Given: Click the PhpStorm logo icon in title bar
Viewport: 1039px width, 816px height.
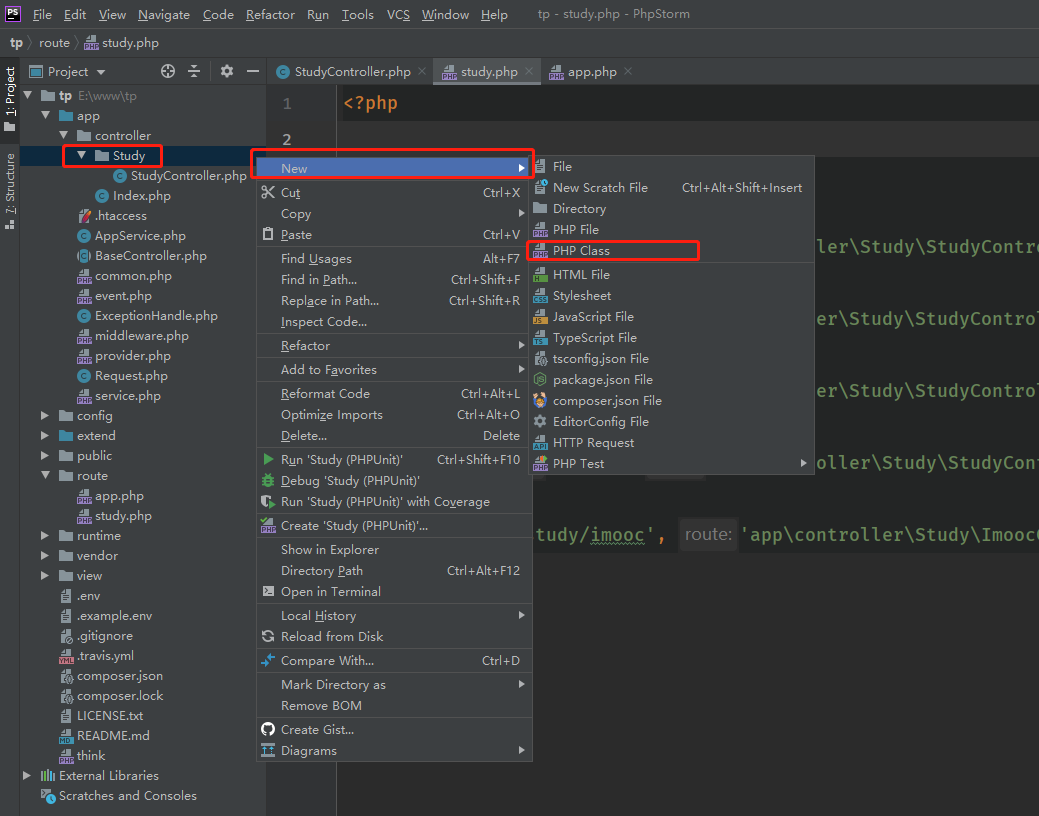Looking at the screenshot, I should pyautogui.click(x=13, y=13).
